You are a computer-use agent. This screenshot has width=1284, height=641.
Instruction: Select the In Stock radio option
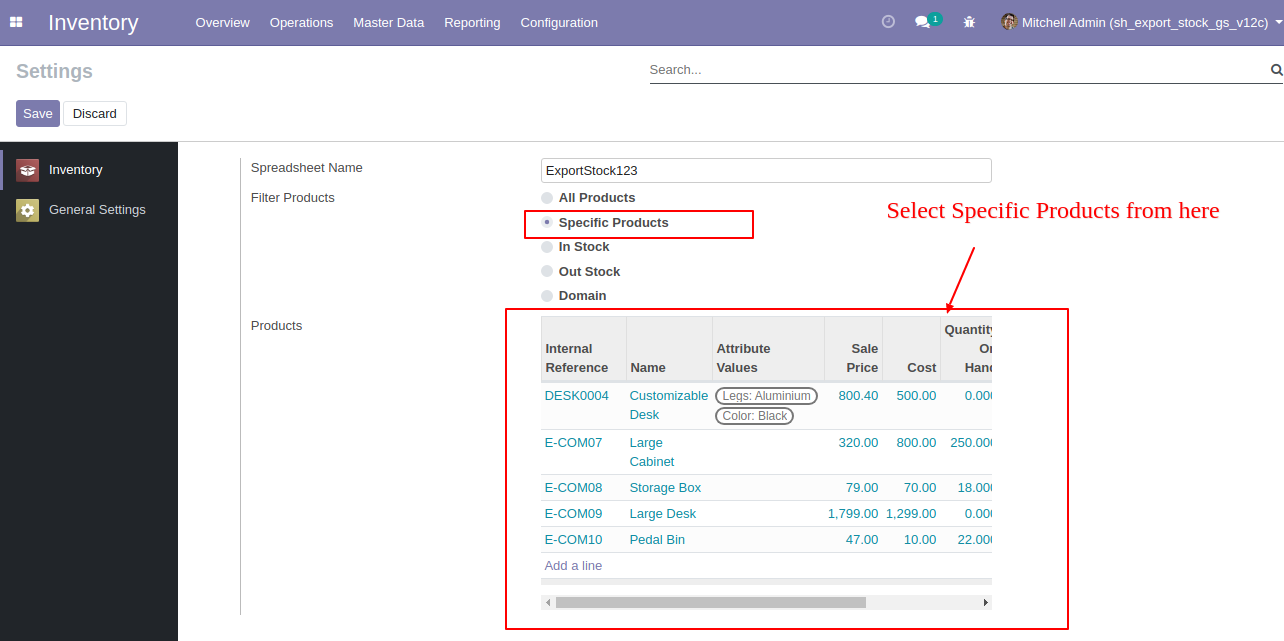pyautogui.click(x=547, y=247)
